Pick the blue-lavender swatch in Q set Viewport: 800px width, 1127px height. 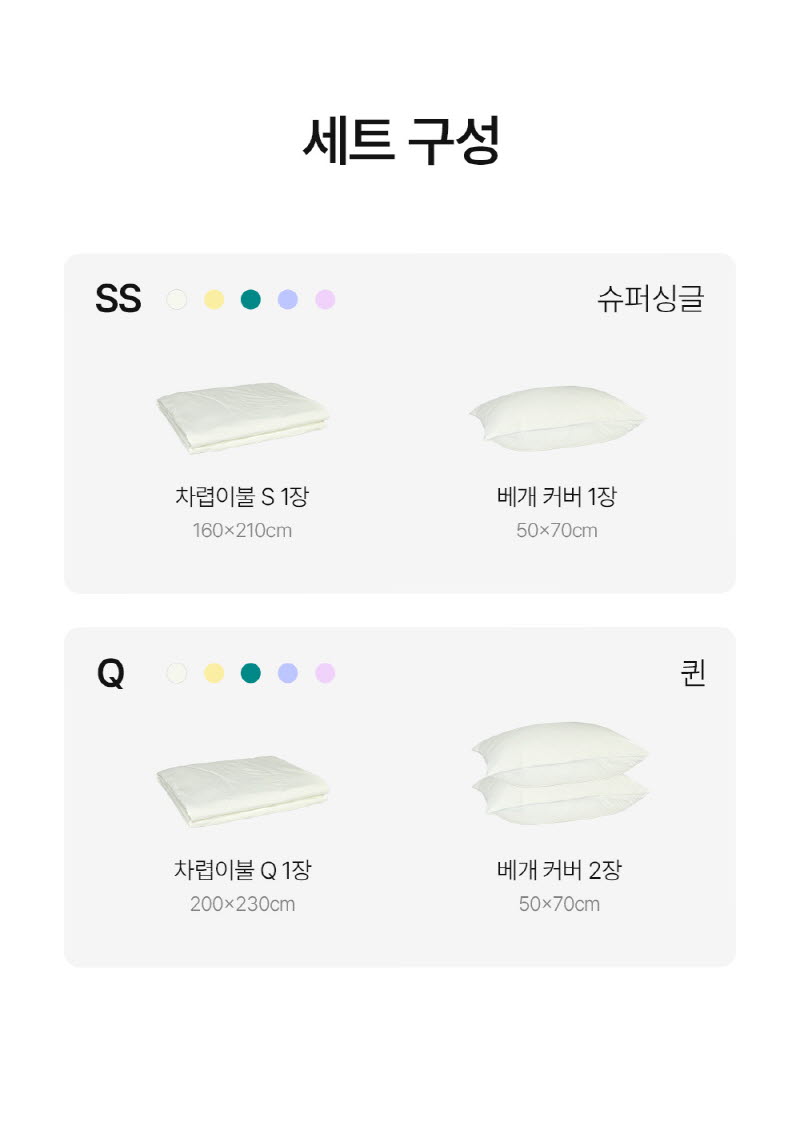288,673
